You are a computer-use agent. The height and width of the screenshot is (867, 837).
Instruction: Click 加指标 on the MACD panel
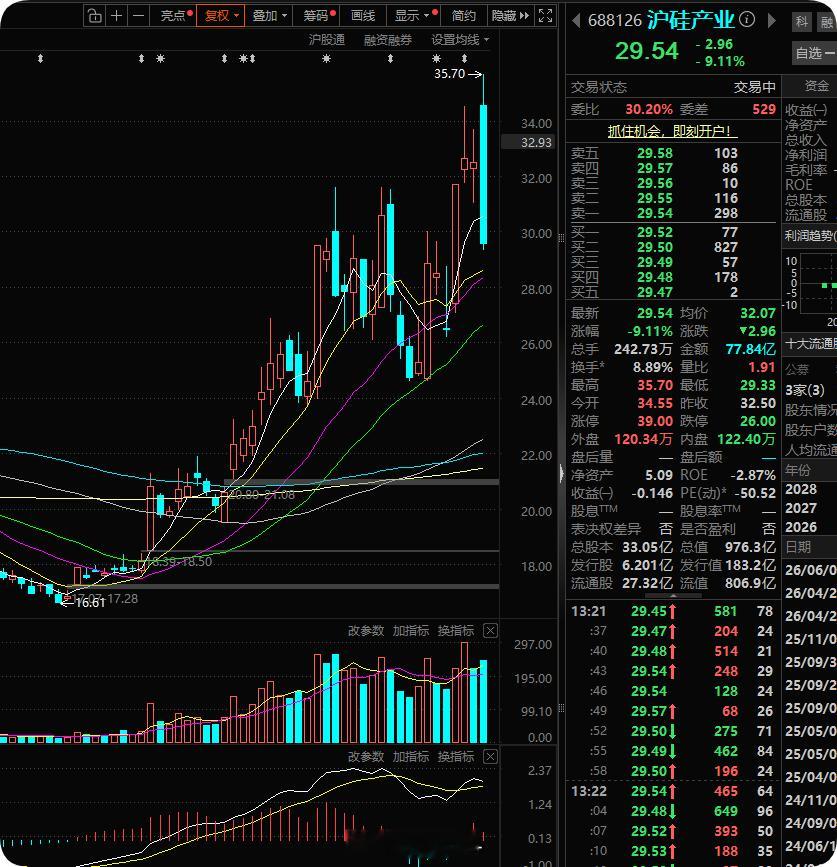[x=411, y=756]
